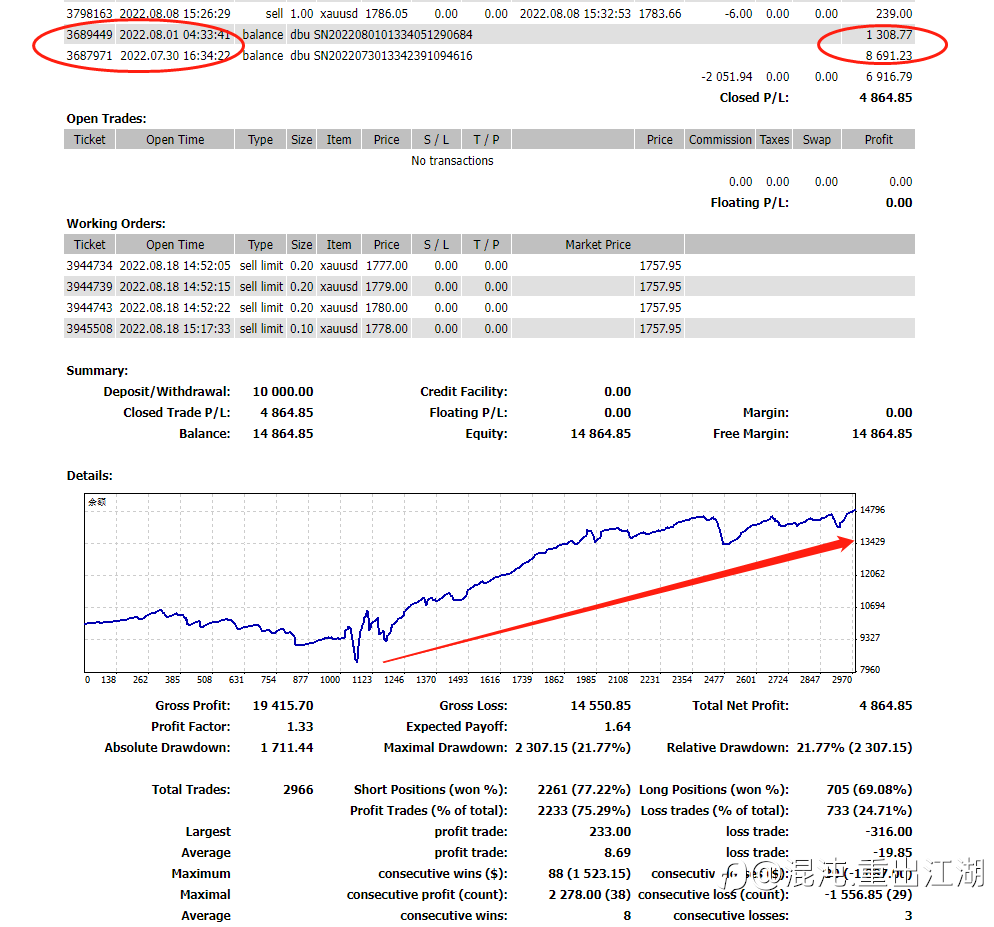
Task: Click consecutive wins value 88 (1 523.15)
Action: coord(590,873)
